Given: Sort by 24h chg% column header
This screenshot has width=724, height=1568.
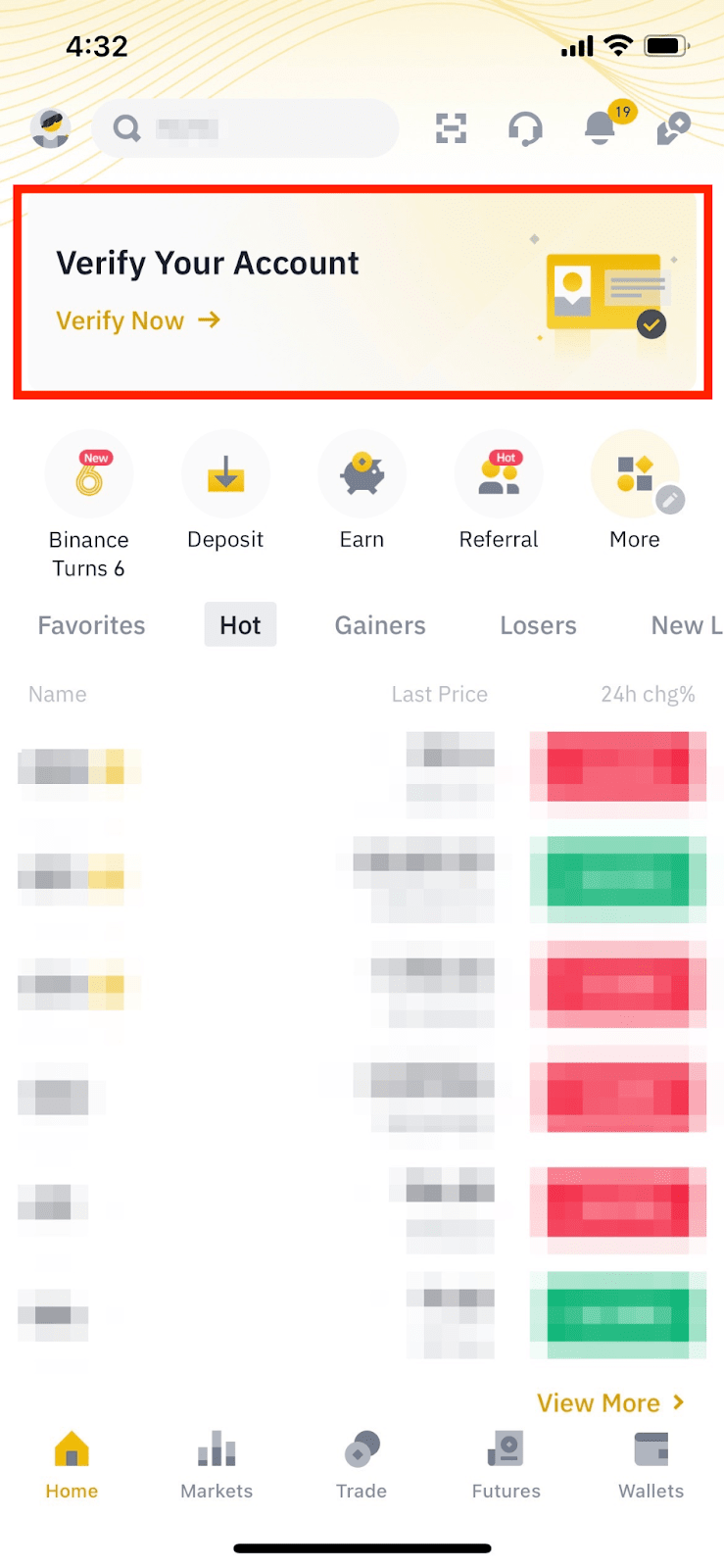Looking at the screenshot, I should pyautogui.click(x=648, y=695).
